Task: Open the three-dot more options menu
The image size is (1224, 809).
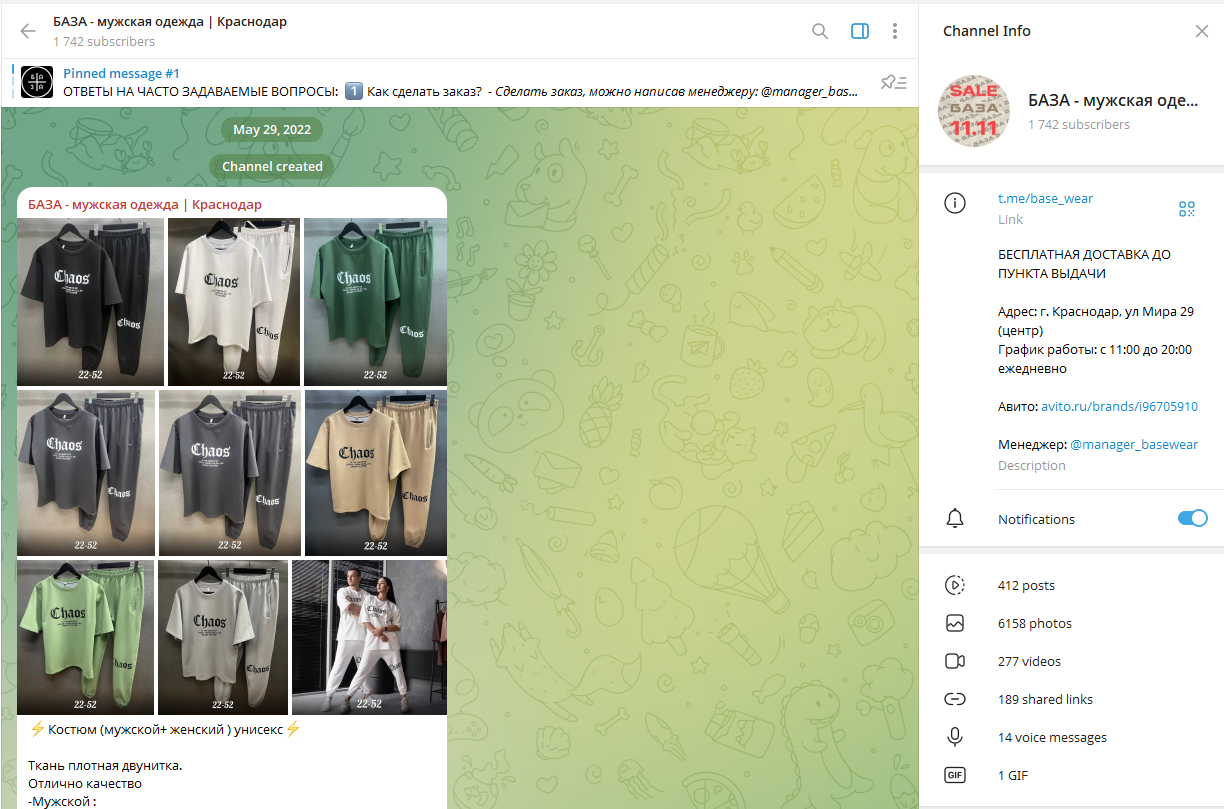Action: (x=895, y=31)
